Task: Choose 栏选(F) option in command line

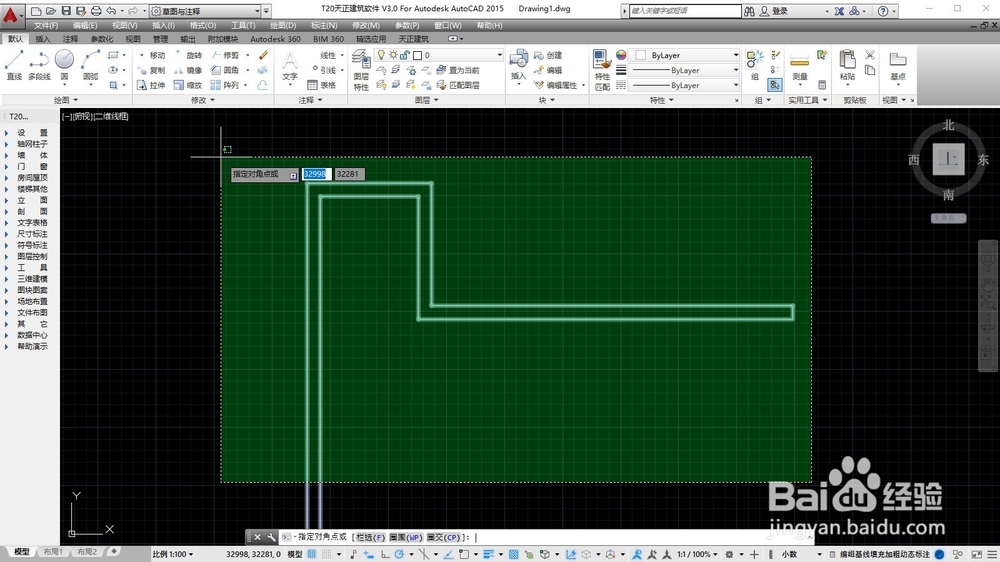Action: 371,538
